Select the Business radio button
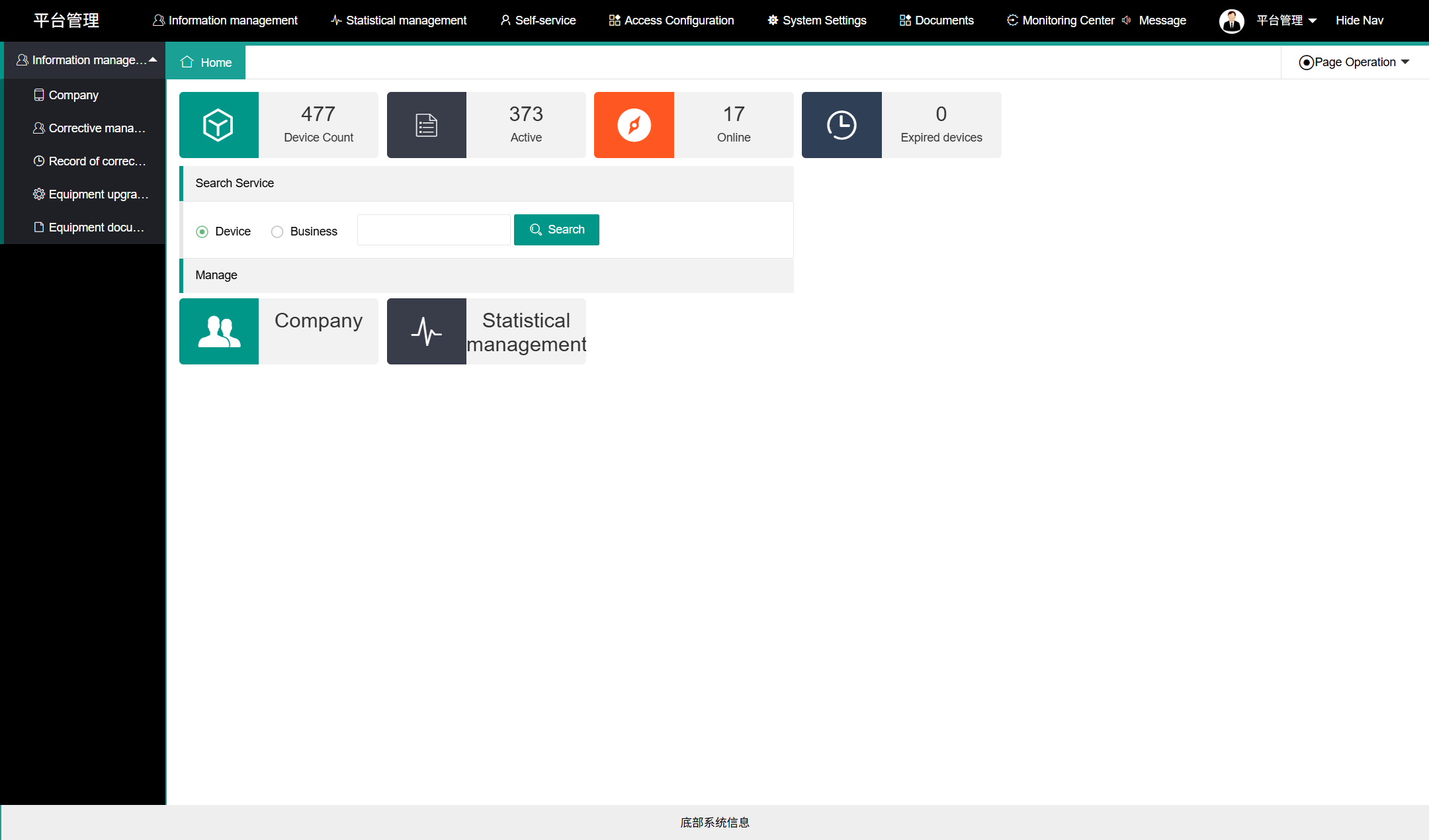This screenshot has width=1429, height=840. coord(277,231)
